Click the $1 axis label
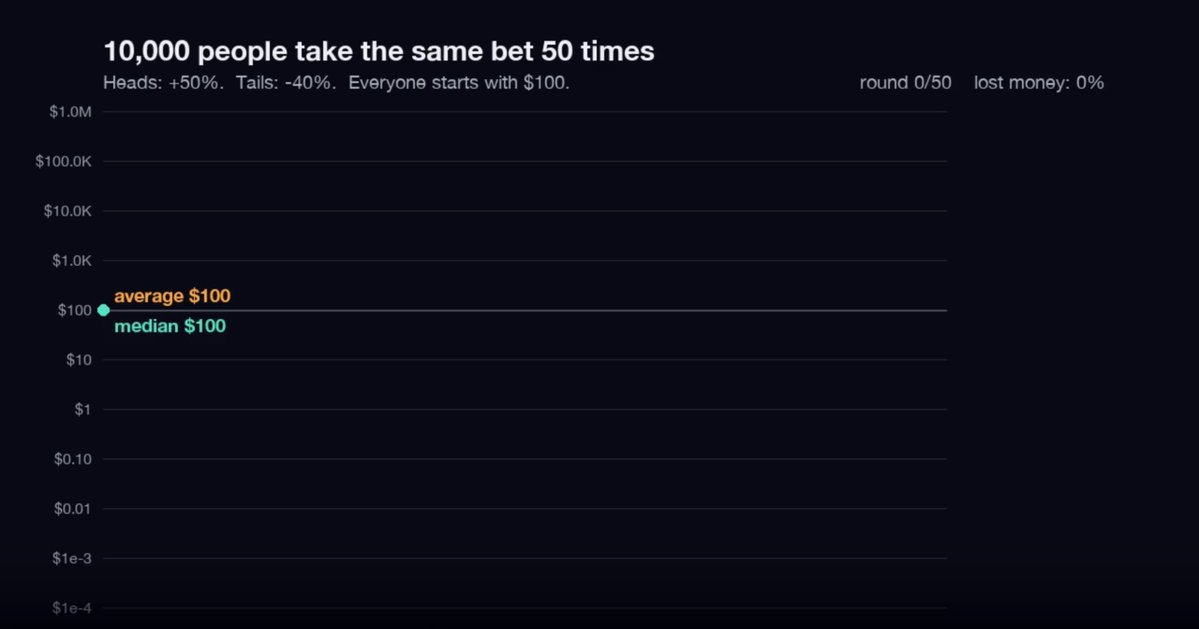This screenshot has height=629, width=1199. tap(83, 410)
